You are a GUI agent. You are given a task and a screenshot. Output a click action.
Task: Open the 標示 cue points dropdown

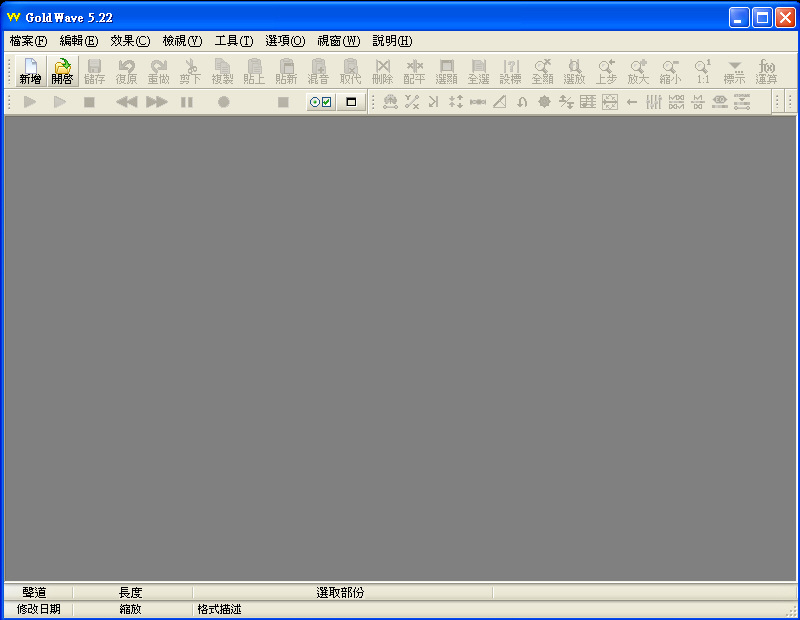(x=734, y=71)
